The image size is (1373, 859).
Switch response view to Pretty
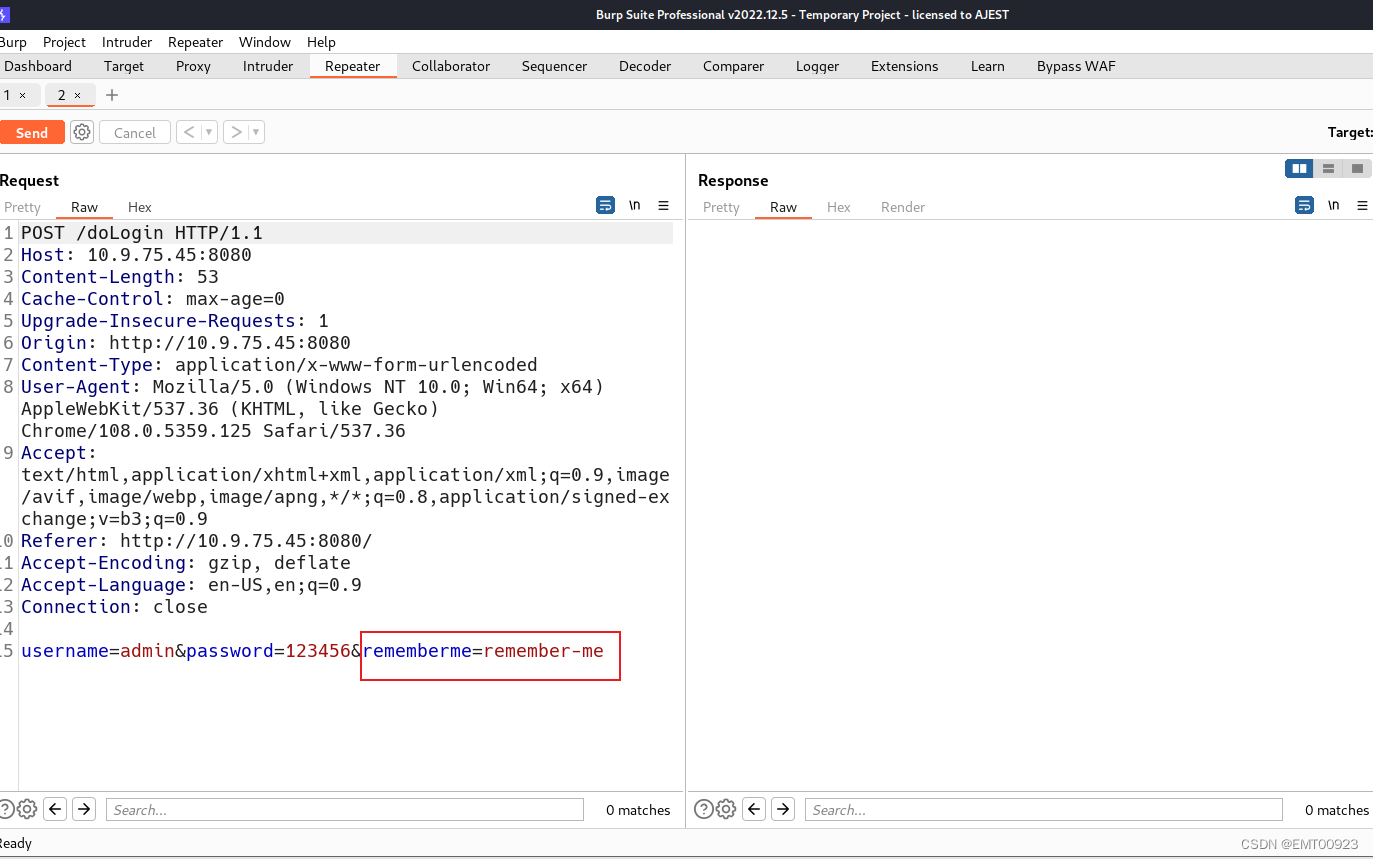[721, 207]
